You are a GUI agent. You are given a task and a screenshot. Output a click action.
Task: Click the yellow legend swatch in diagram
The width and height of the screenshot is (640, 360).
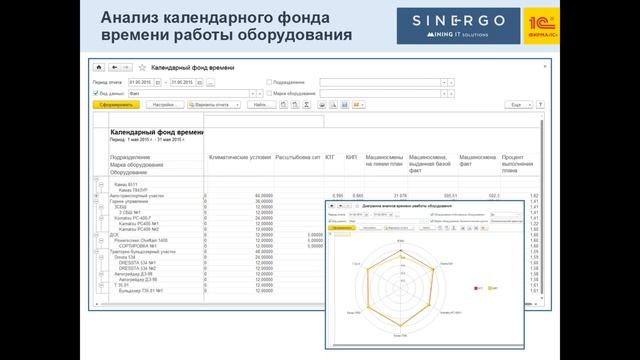tap(490, 288)
